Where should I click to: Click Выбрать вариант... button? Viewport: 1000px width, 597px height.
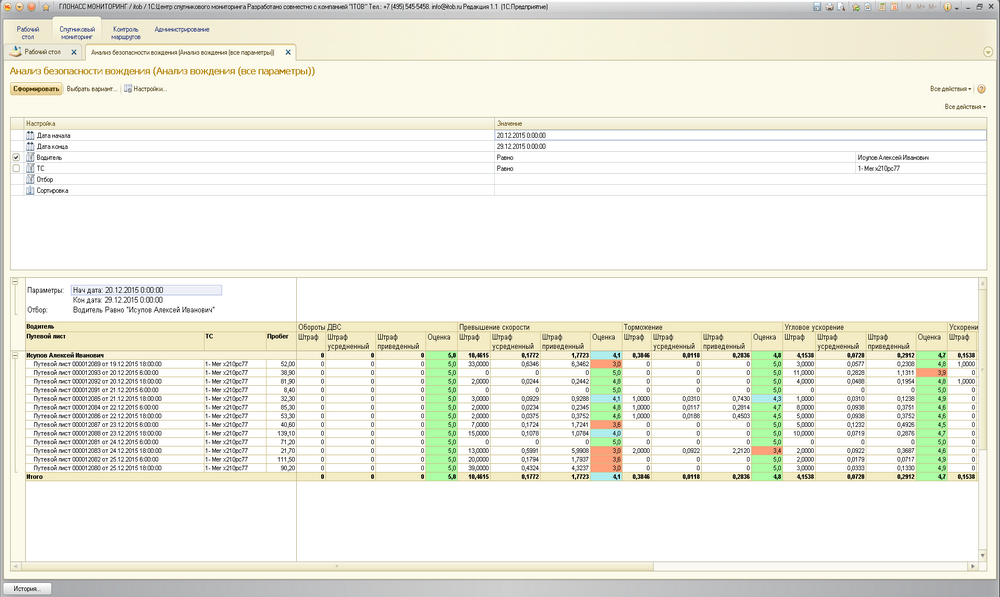pos(92,89)
